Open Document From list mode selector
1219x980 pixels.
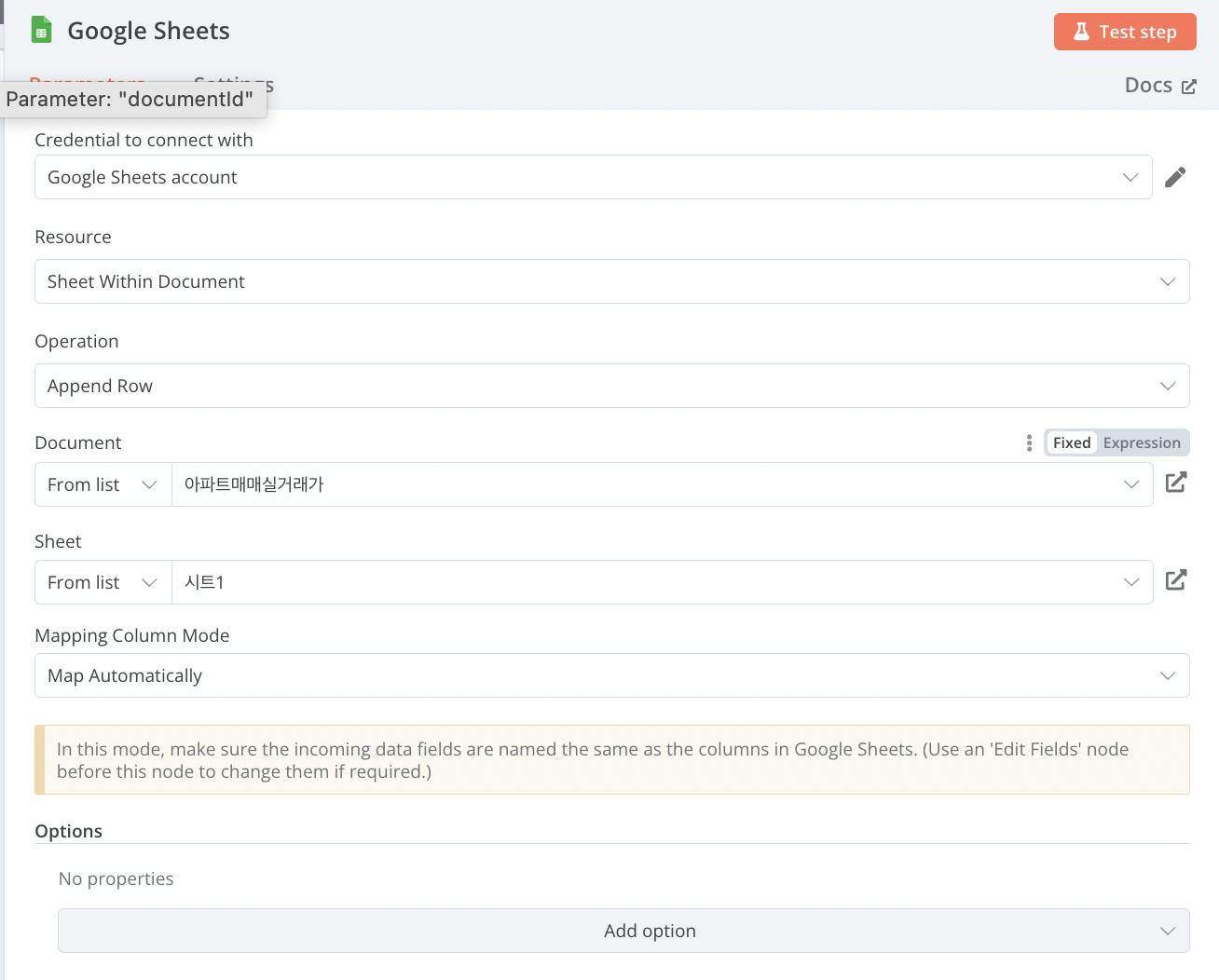pyautogui.click(x=103, y=484)
